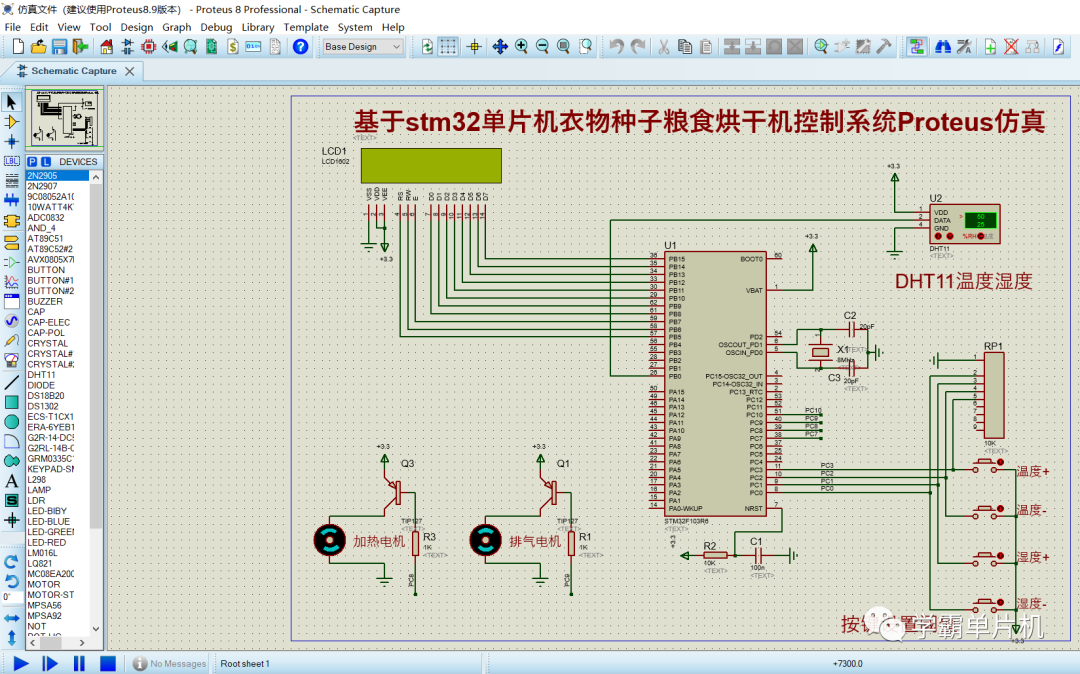
Task: Open the Edit menu
Action: click(x=39, y=27)
